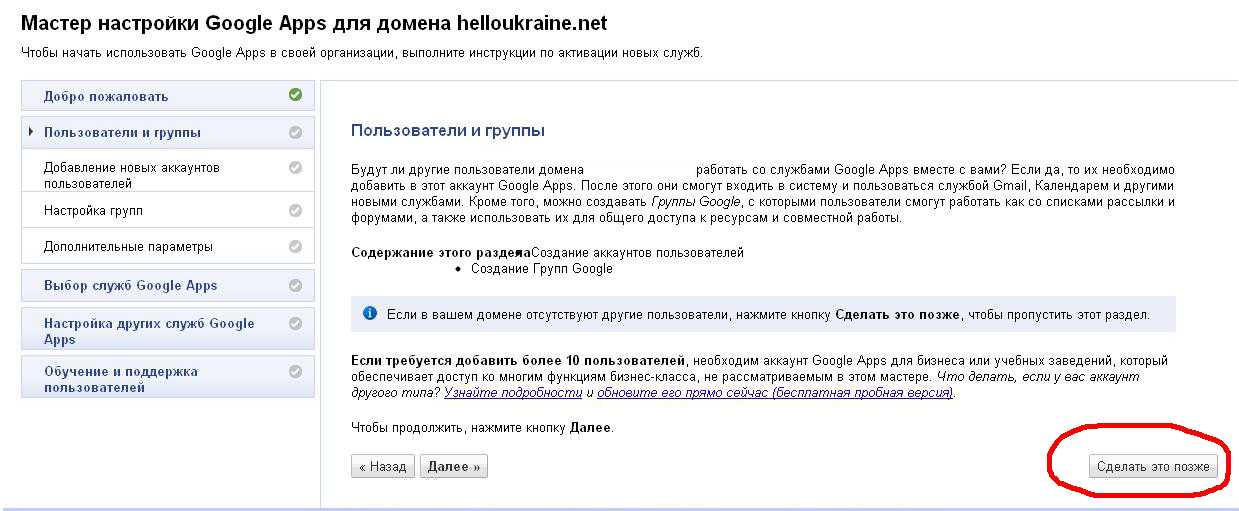The width and height of the screenshot is (1239, 511).
Task: Open Обучение и поддержка пользователей section
Action: (x=168, y=379)
